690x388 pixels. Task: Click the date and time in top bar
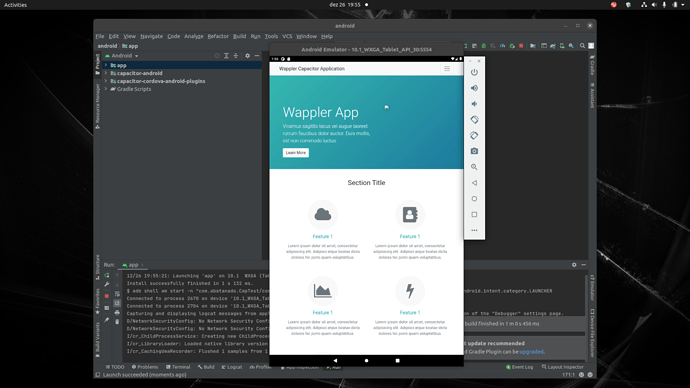pyautogui.click(x=345, y=5)
